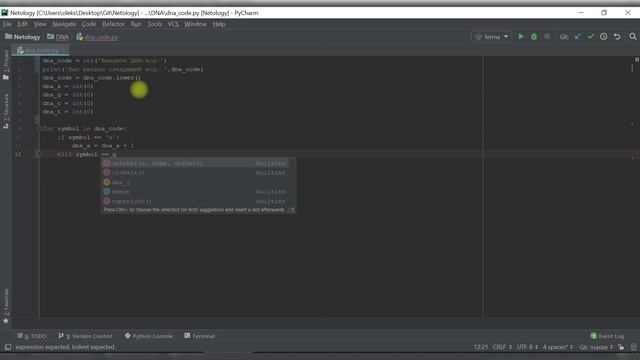Open the run configuration dropdown
The width and height of the screenshot is (640, 360).
coord(491,37)
